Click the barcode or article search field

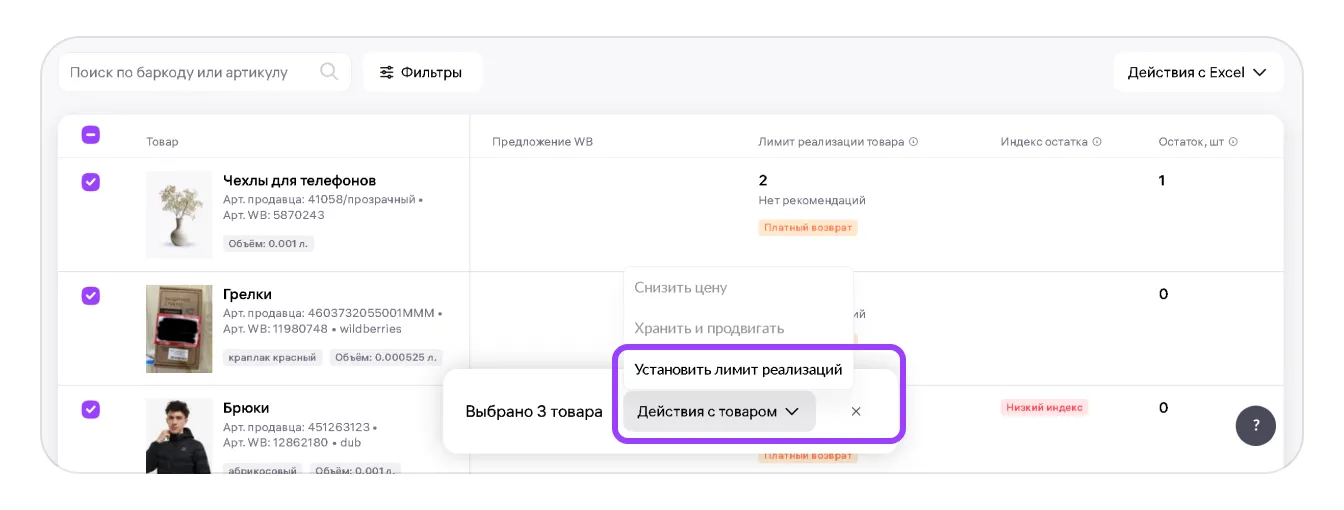(x=190, y=72)
